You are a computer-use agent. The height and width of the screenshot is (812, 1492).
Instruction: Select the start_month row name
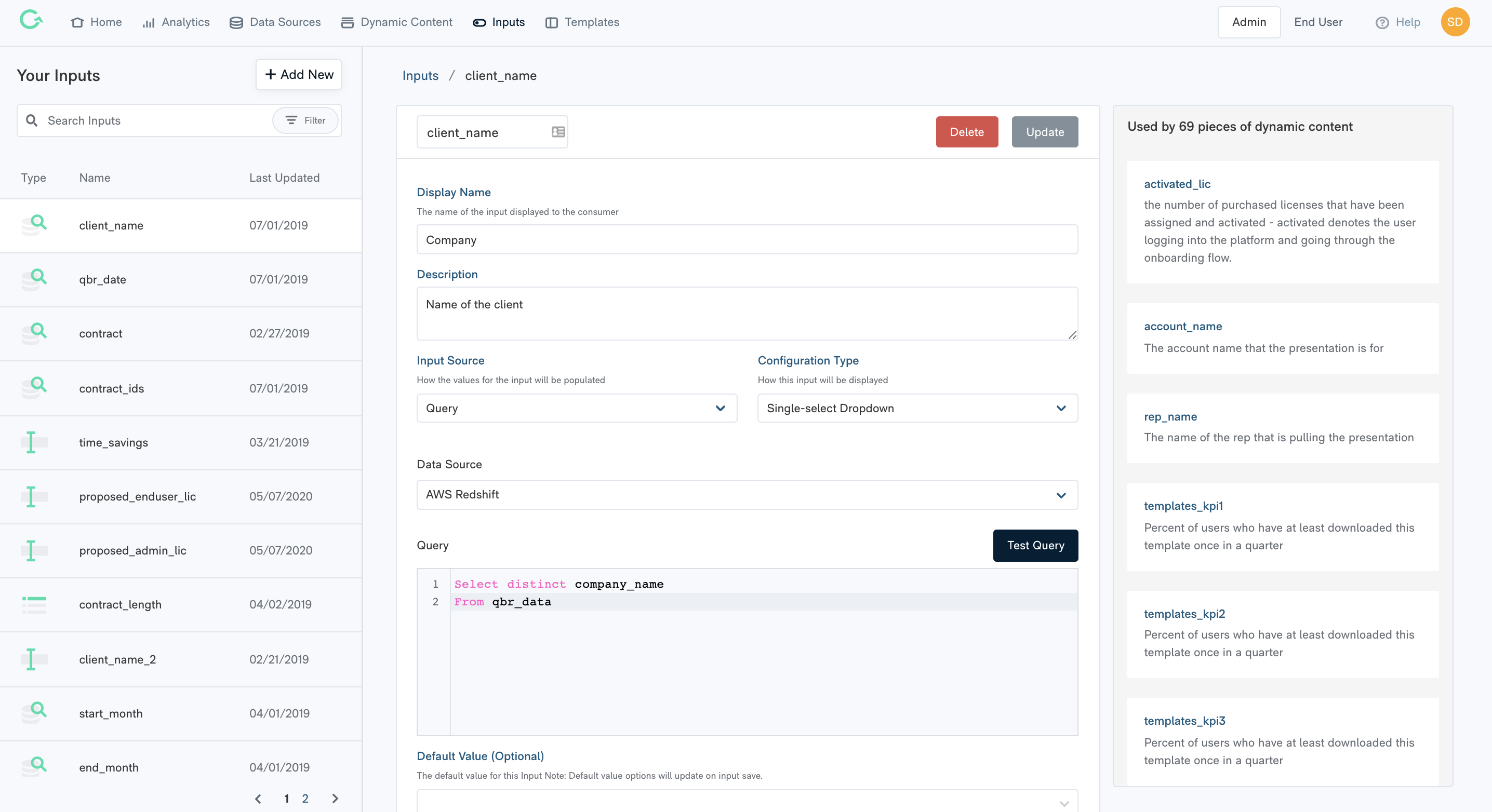[x=111, y=713]
